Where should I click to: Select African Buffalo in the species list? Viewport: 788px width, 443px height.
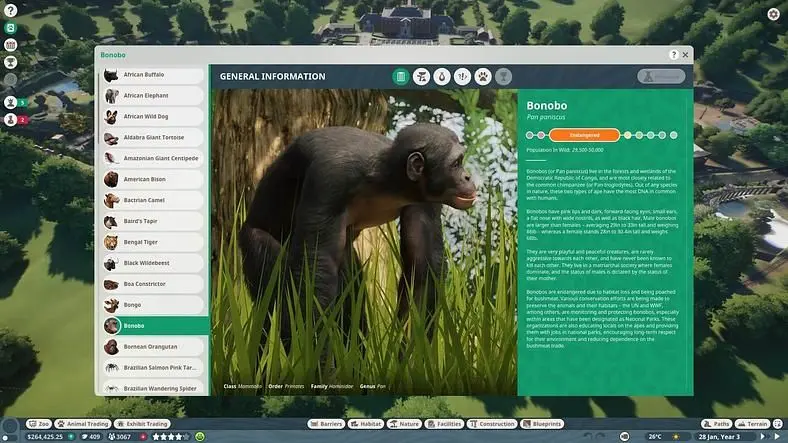click(153, 75)
